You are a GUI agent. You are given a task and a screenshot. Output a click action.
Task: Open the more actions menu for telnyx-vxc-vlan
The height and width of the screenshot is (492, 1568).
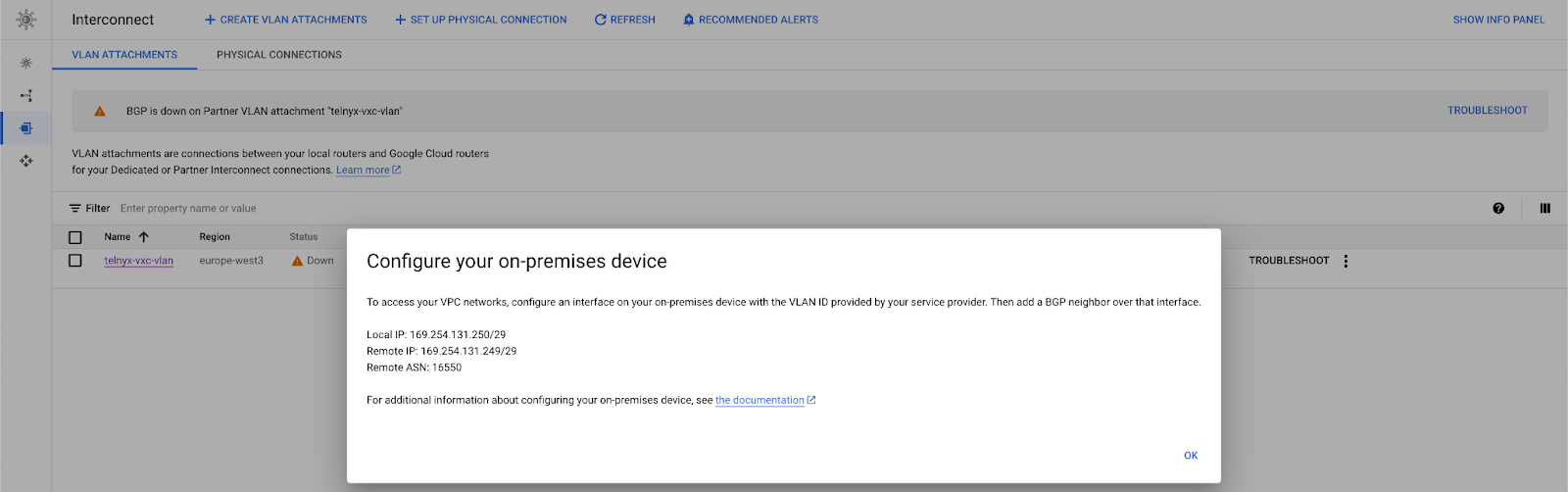[1346, 261]
